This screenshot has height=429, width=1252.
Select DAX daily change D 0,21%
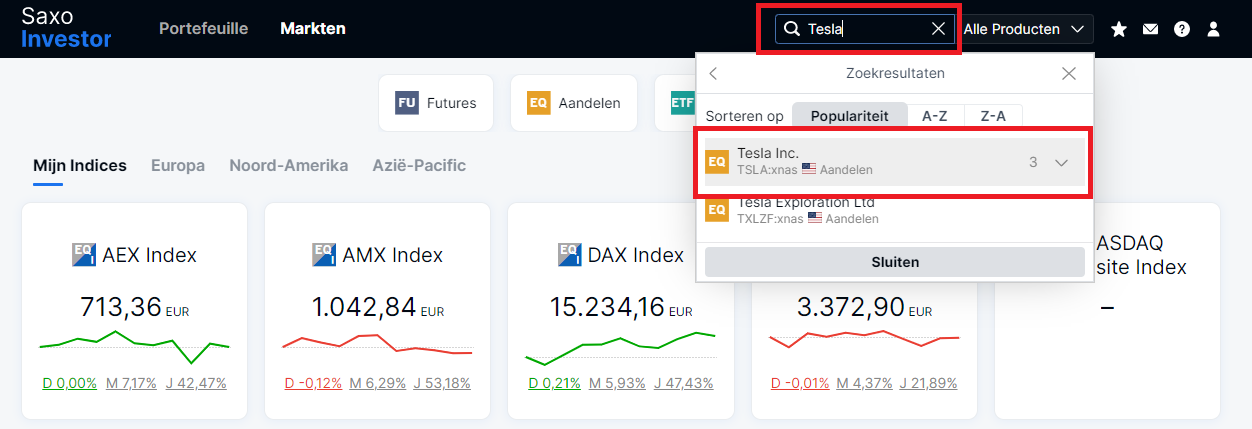[554, 383]
